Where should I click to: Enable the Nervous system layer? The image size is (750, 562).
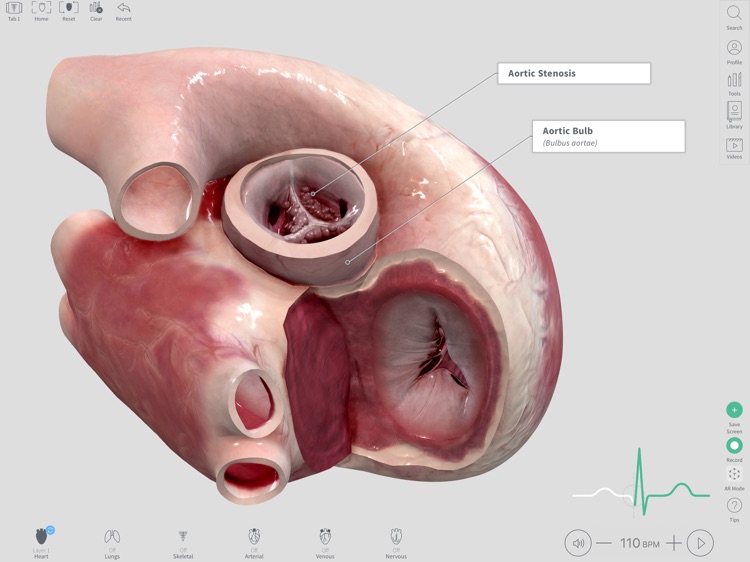[x=396, y=538]
